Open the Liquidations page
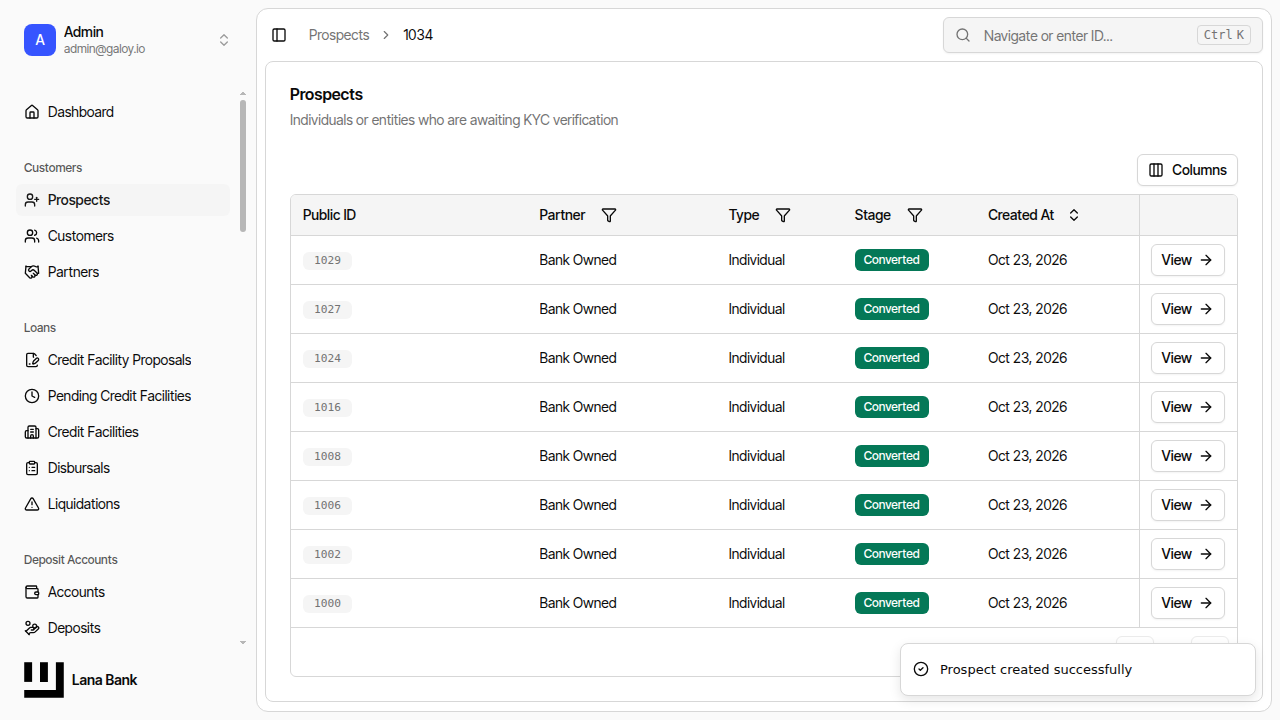This screenshot has width=1280, height=720. pyautogui.click(x=123, y=504)
